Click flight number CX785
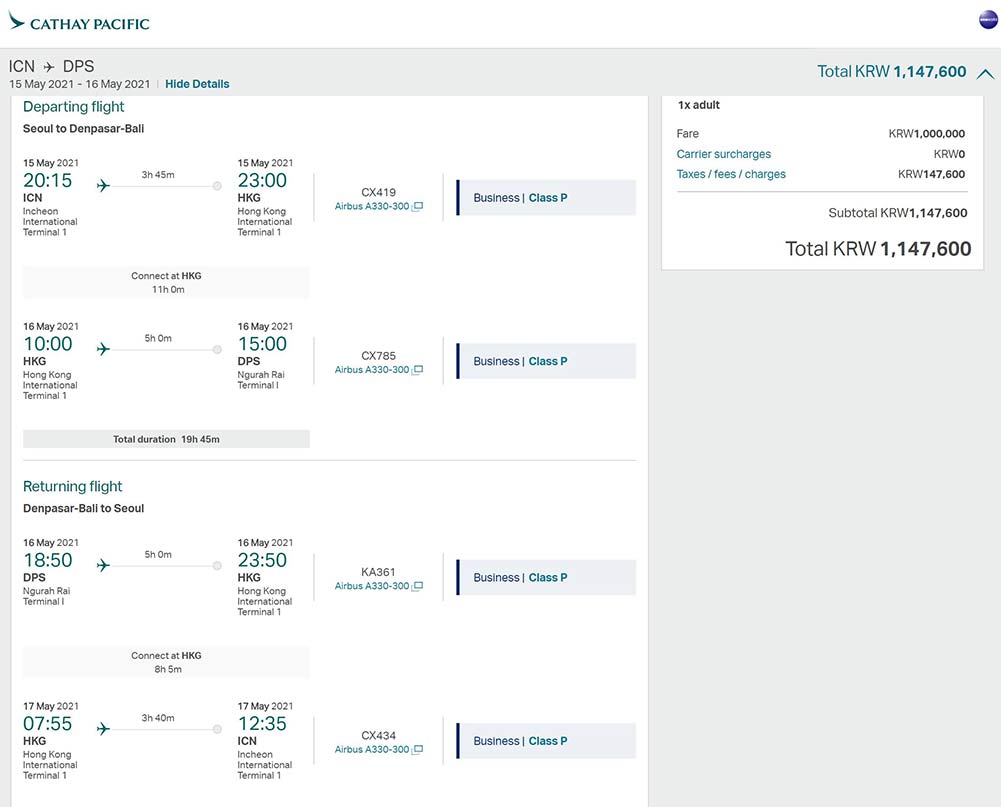 (379, 356)
